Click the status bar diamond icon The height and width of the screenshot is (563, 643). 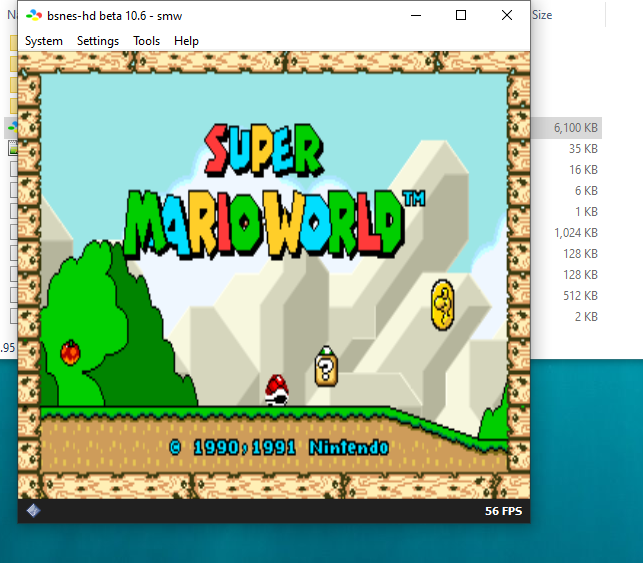click(x=33, y=511)
